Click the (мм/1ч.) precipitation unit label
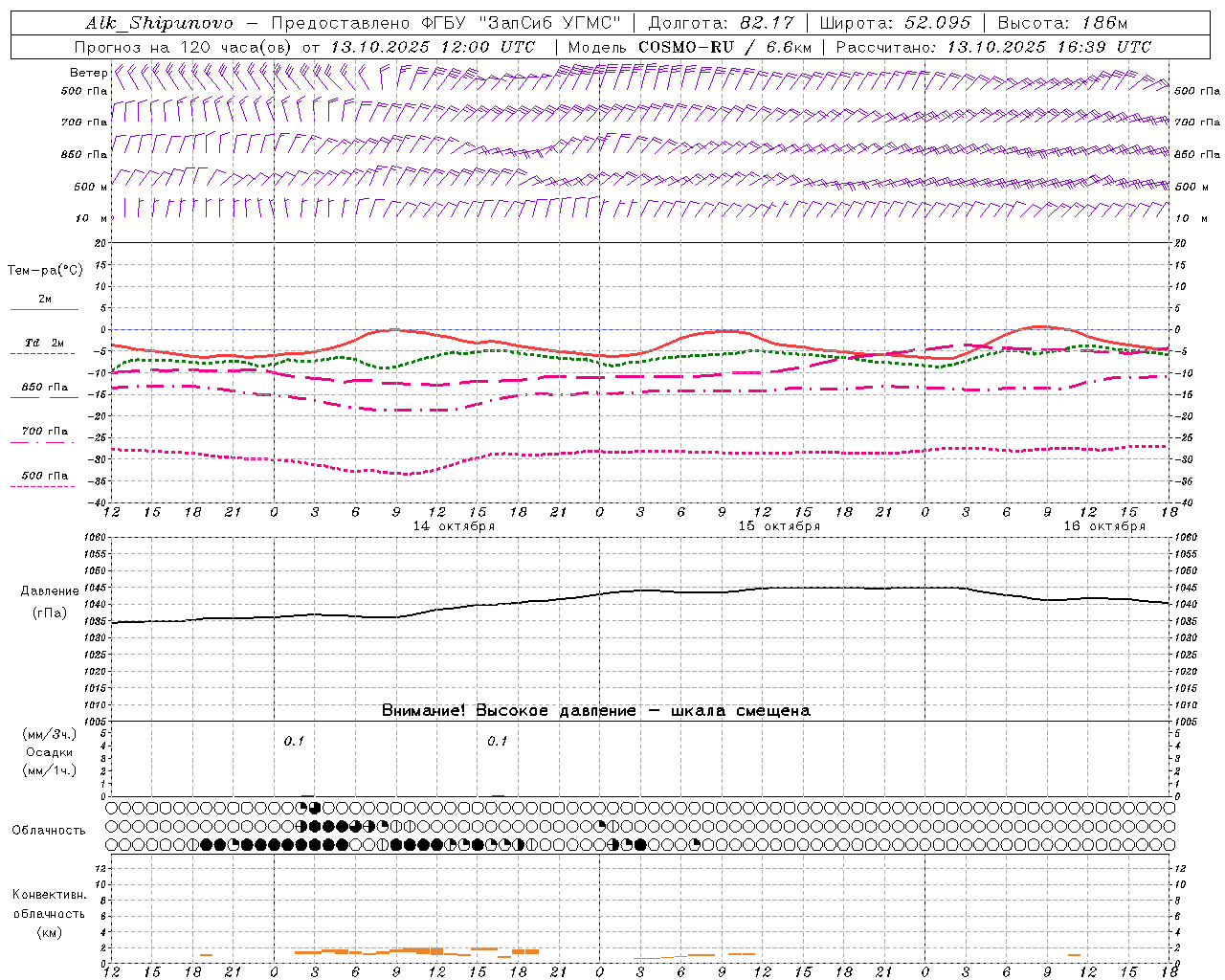Screen dimensions: 1225x980 50,770
